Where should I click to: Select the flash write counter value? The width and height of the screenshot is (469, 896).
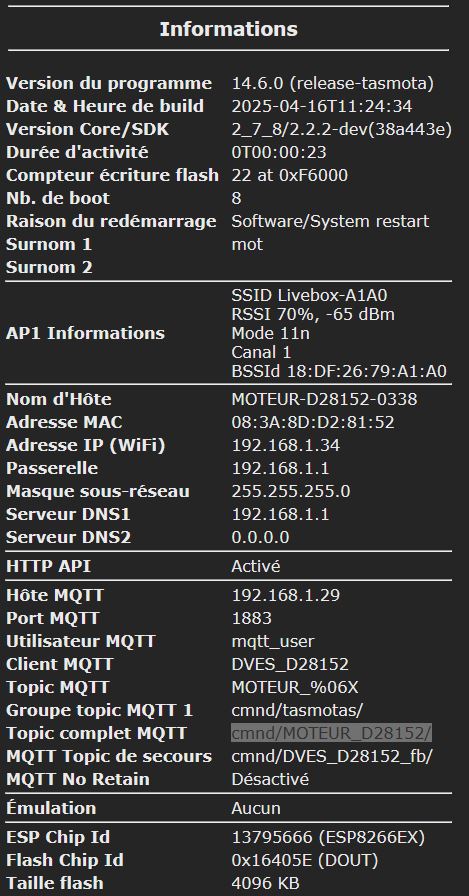[289, 175]
